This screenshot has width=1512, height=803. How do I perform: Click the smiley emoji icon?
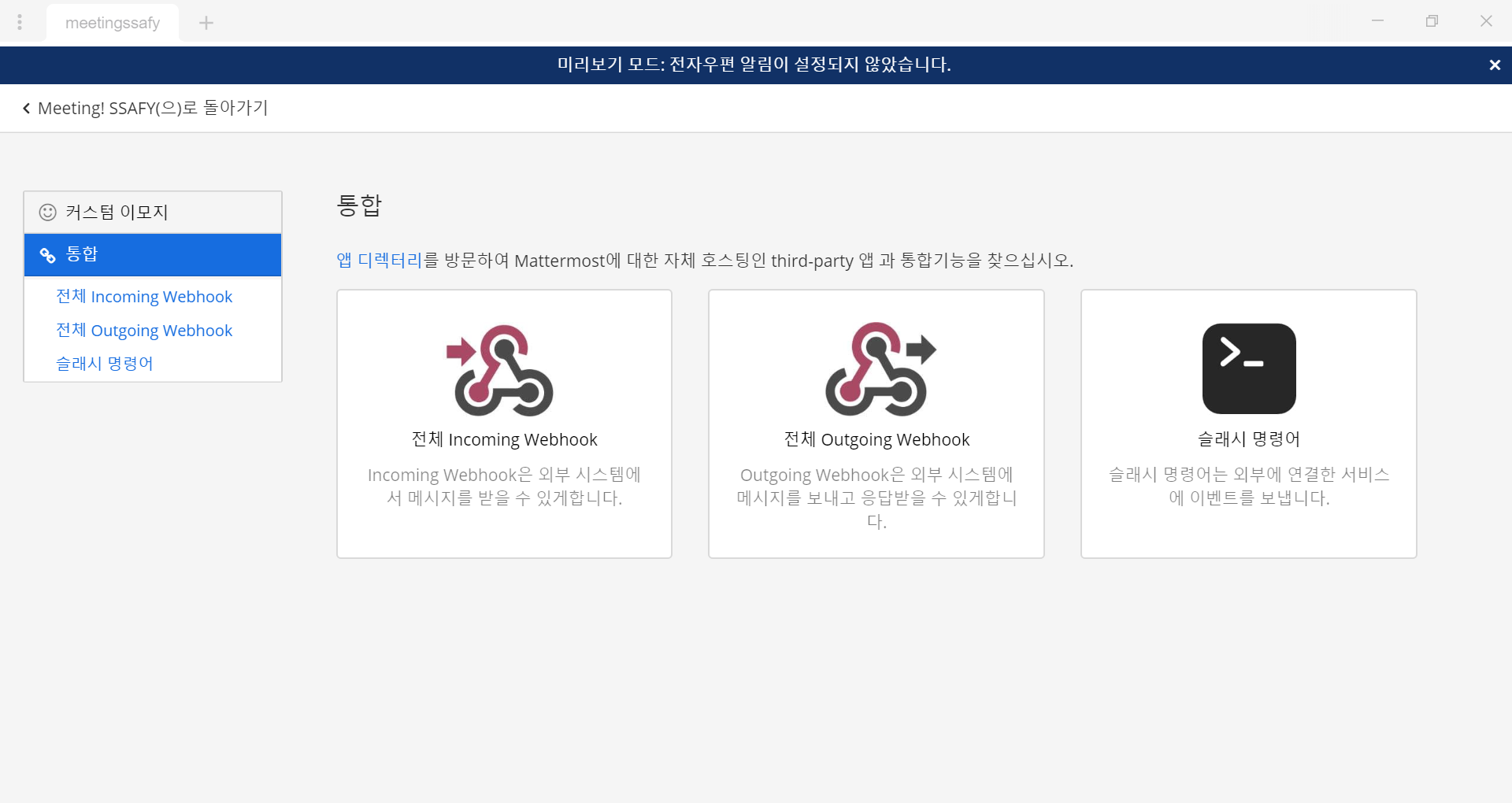point(48,213)
